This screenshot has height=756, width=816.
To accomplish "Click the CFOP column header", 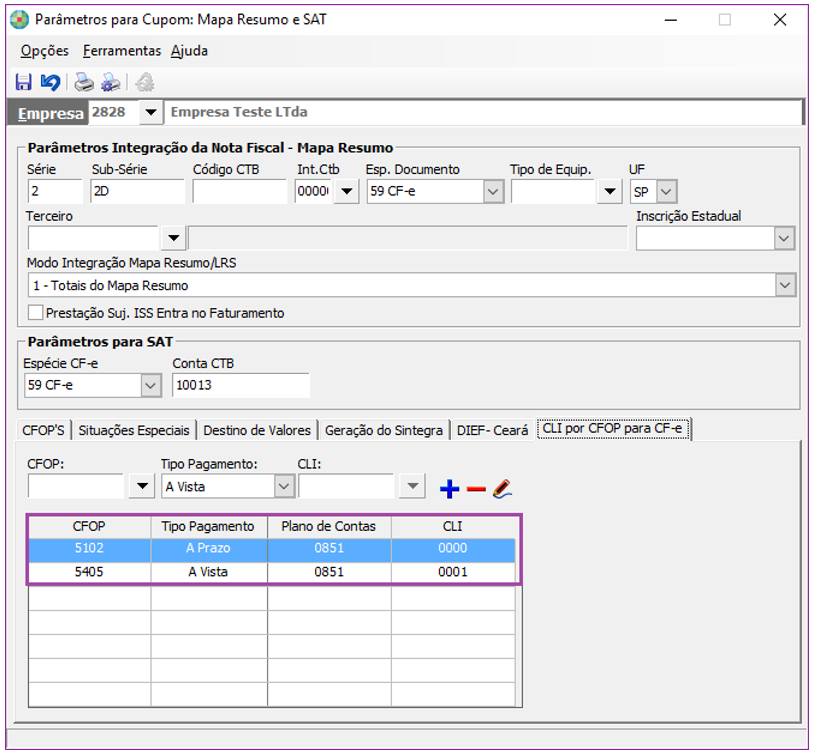I will [89, 527].
